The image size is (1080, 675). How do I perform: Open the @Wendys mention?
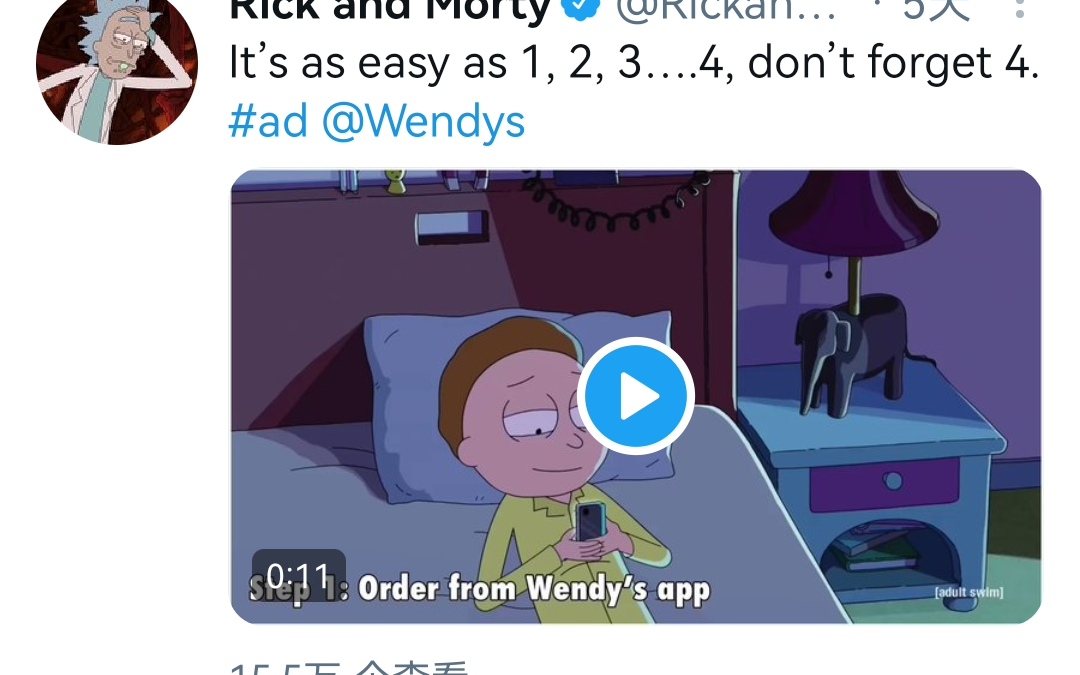(423, 123)
